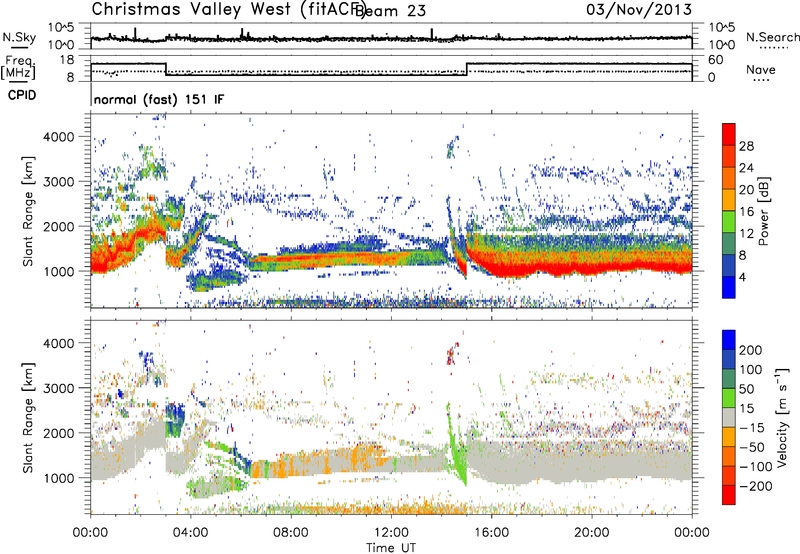Click the "normal (fast) 151 IF" mode text
Image resolution: width=800 pixels, height=554 pixels.
[x=159, y=99]
